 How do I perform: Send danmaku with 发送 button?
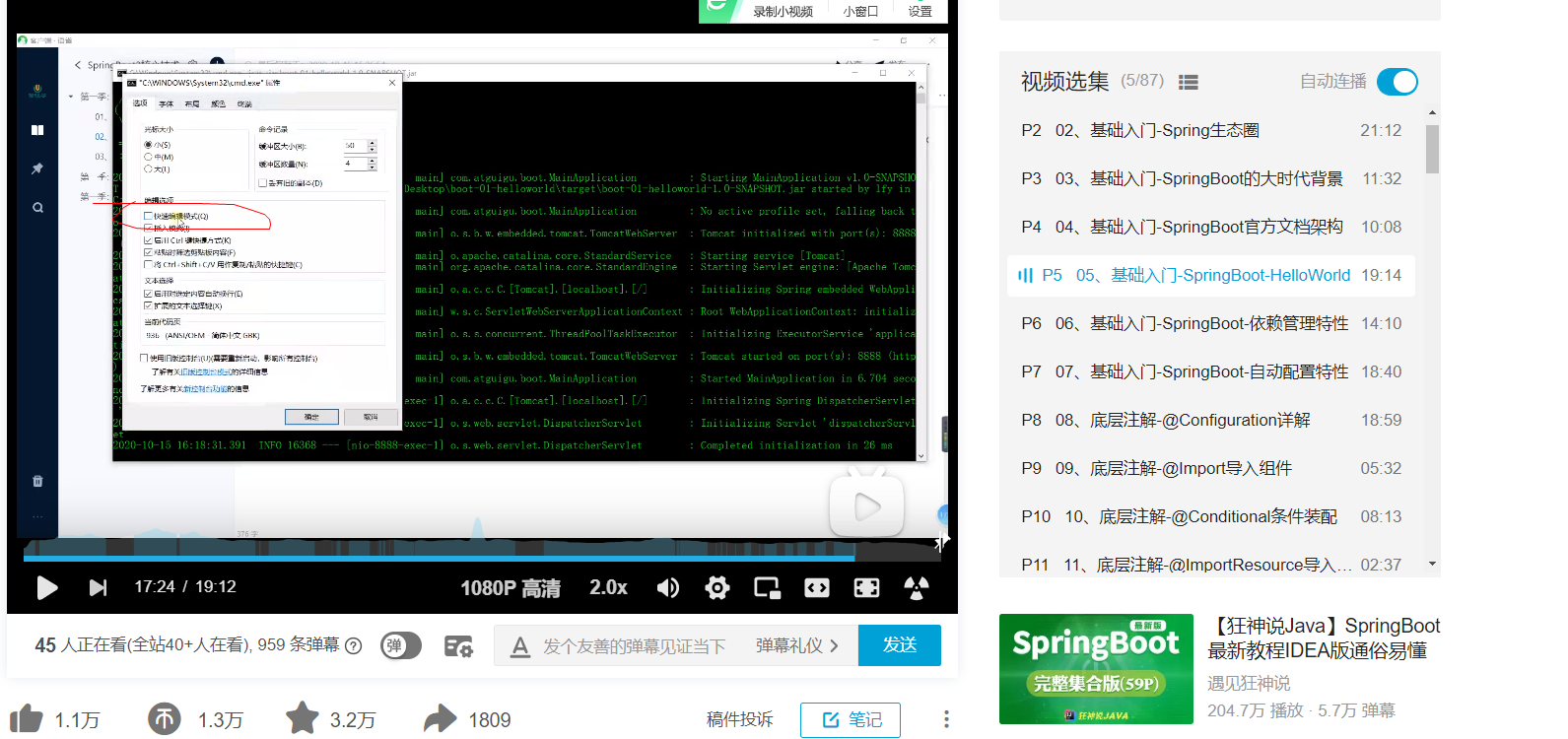tap(900, 645)
